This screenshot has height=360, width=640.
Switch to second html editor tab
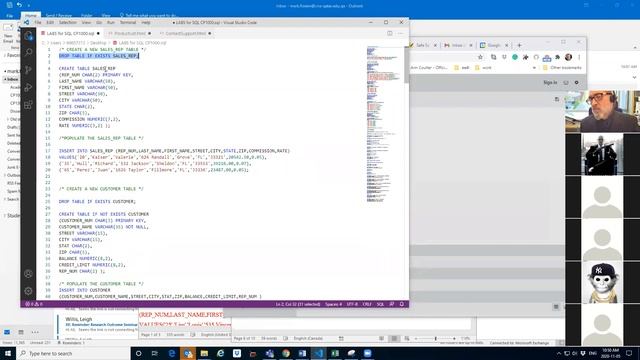pyautogui.click(x=130, y=33)
